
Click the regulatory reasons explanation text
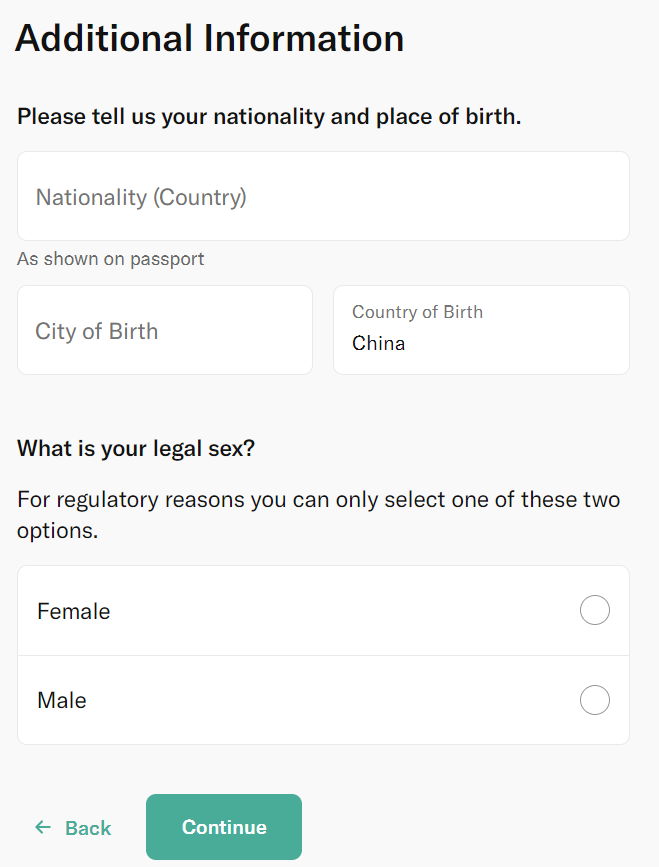[318, 515]
